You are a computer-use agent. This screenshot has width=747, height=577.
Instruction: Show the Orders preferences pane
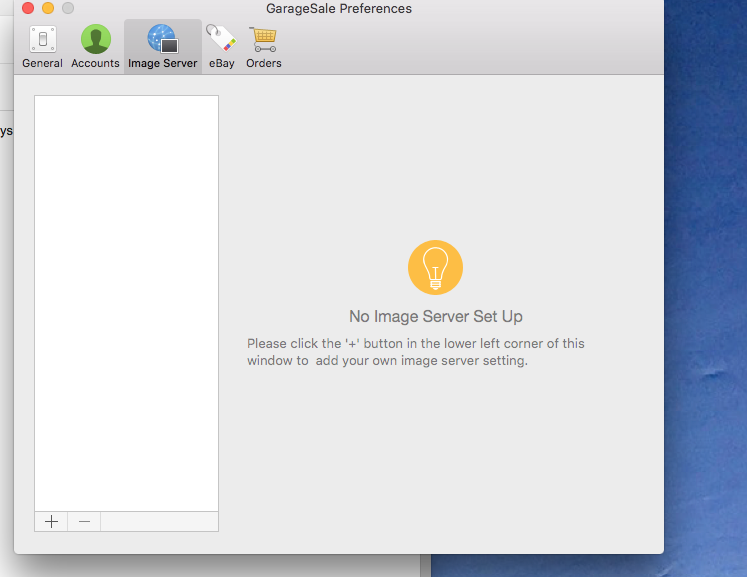pos(263,47)
